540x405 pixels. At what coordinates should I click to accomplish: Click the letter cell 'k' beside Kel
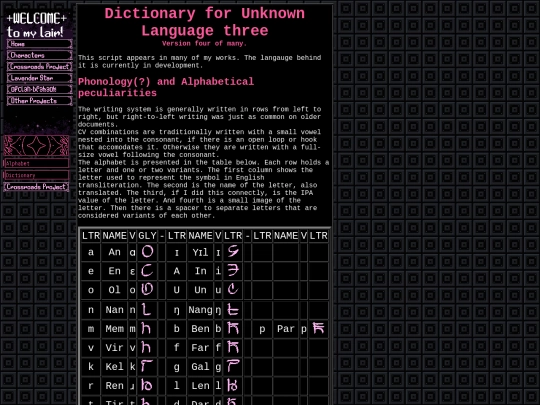point(91,367)
